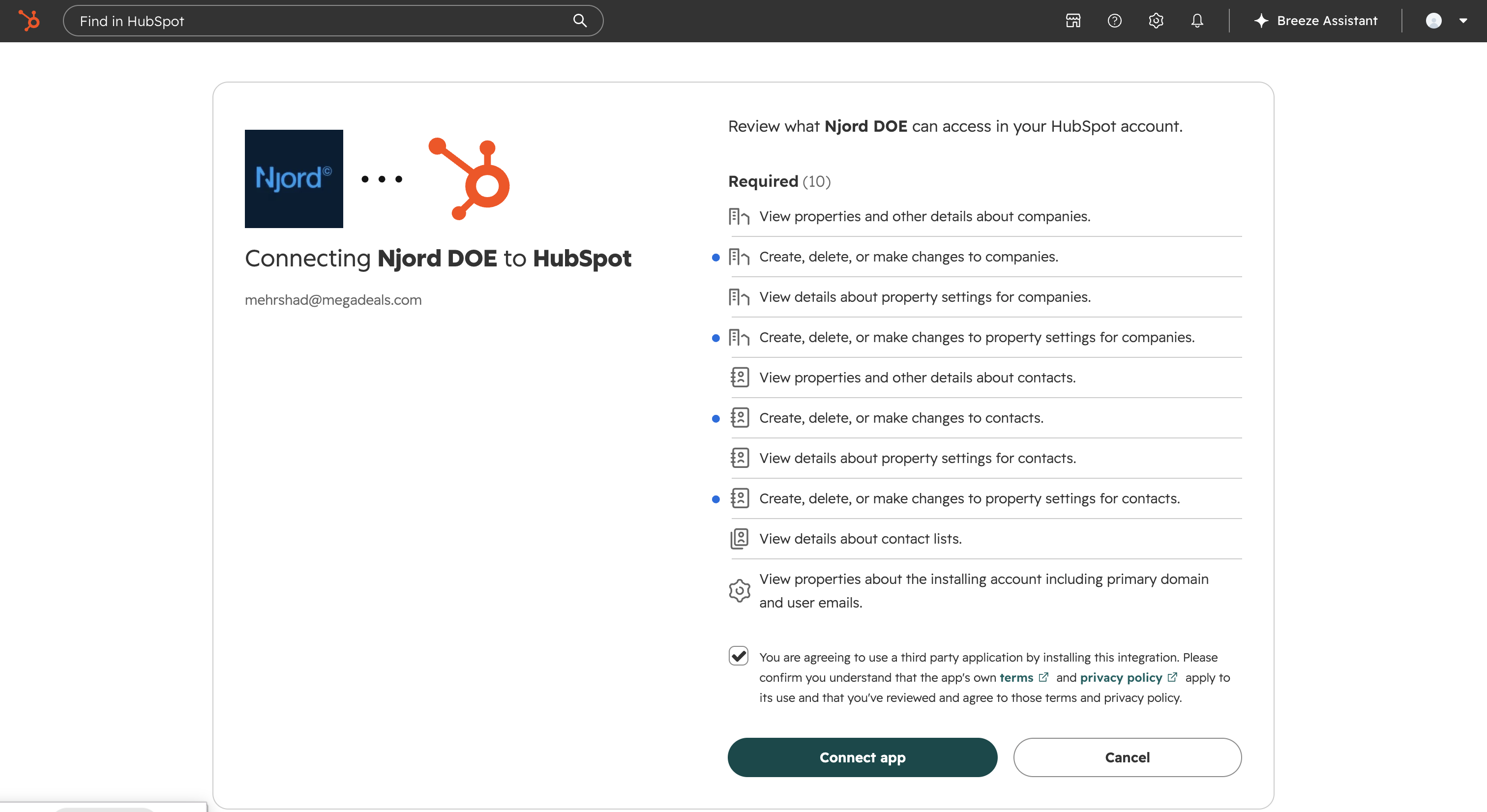Viewport: 1487px width, 812px height.
Task: Click the email mehrshad@megadeals.com
Action: click(333, 300)
